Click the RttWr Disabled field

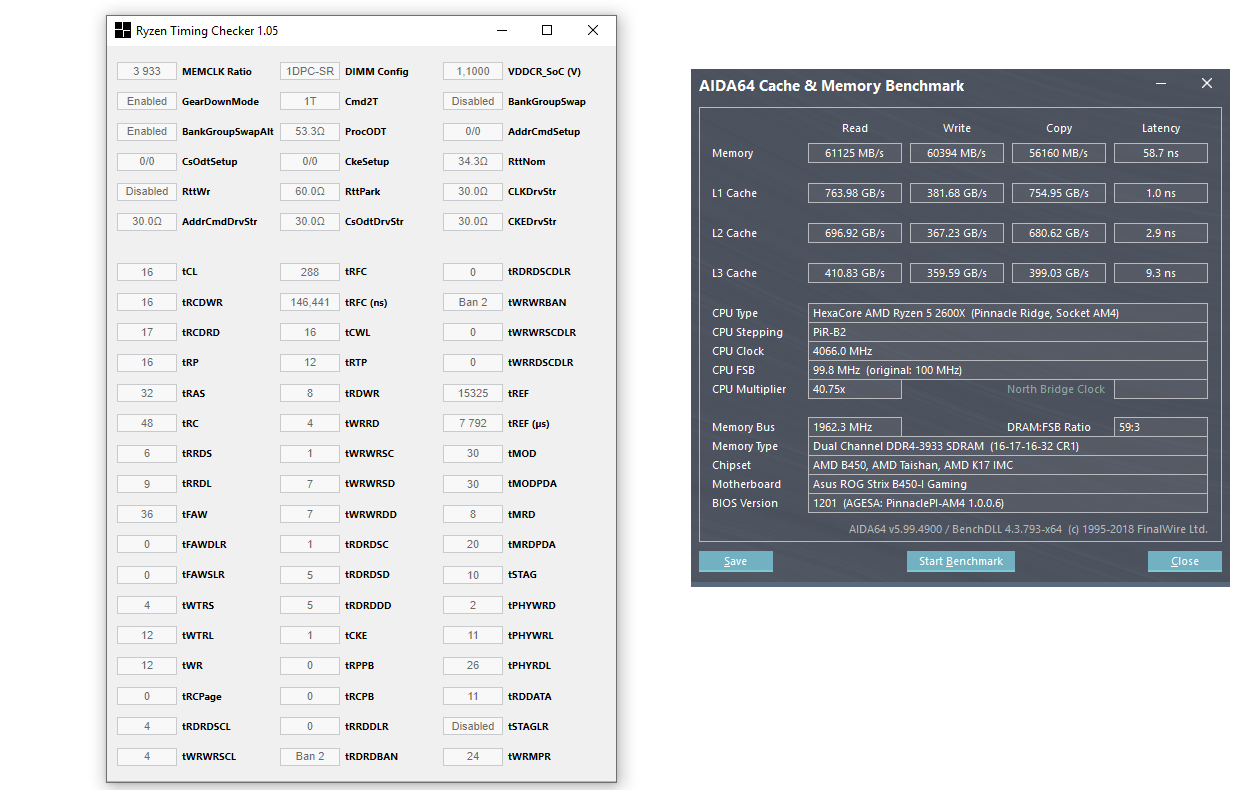coord(147,191)
